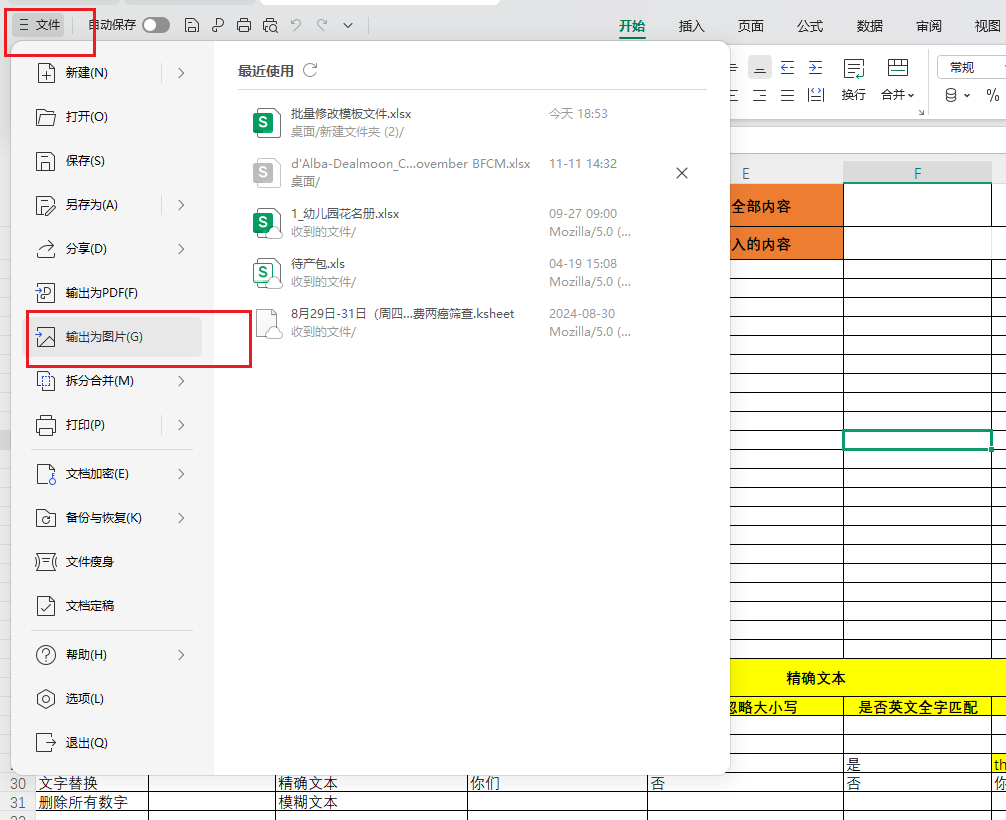The image size is (1006, 820).
Task: Apply the percent number format icon
Action: coord(993,94)
